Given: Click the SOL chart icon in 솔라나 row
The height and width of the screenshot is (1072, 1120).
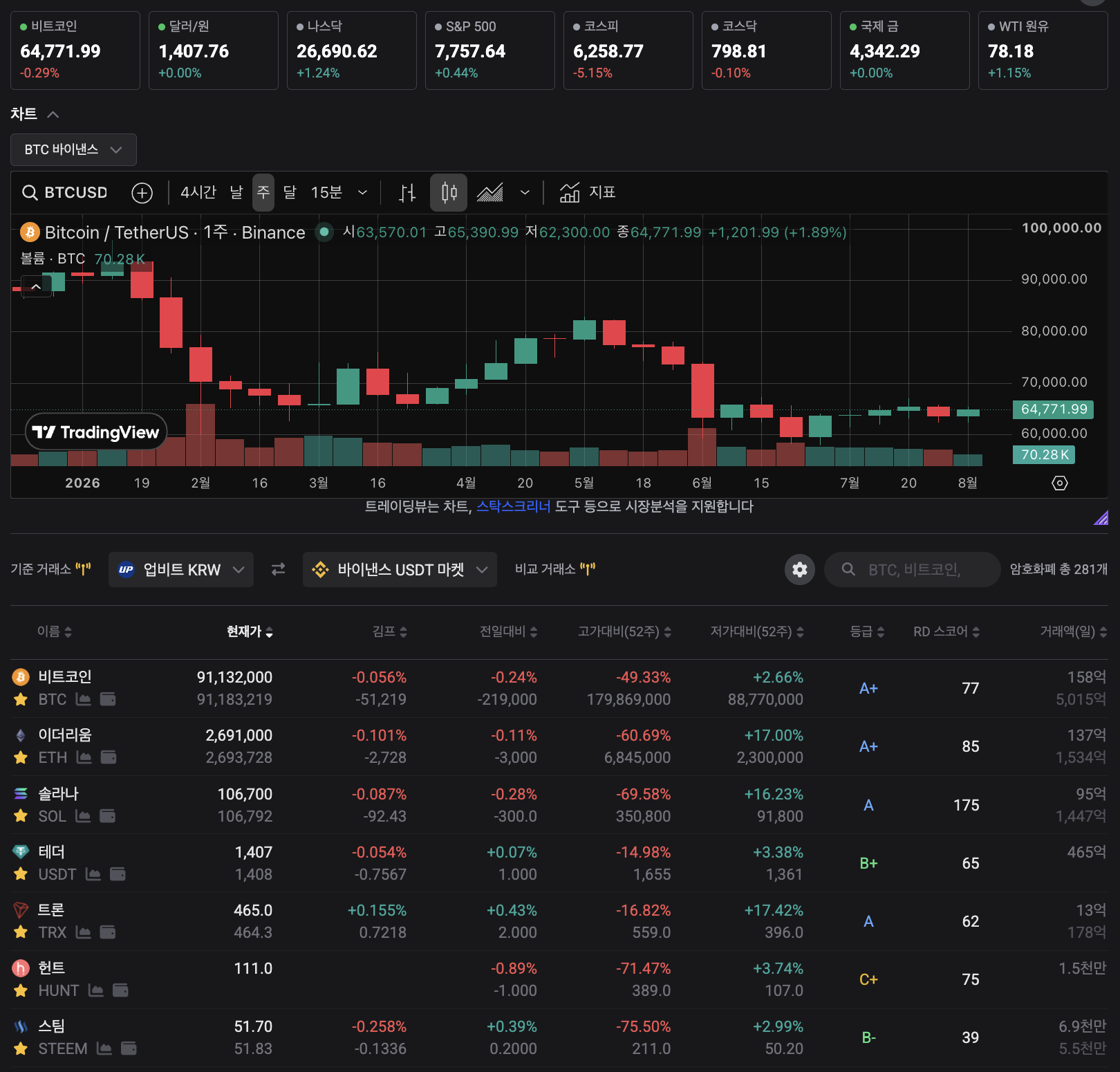Looking at the screenshot, I should click(83, 816).
